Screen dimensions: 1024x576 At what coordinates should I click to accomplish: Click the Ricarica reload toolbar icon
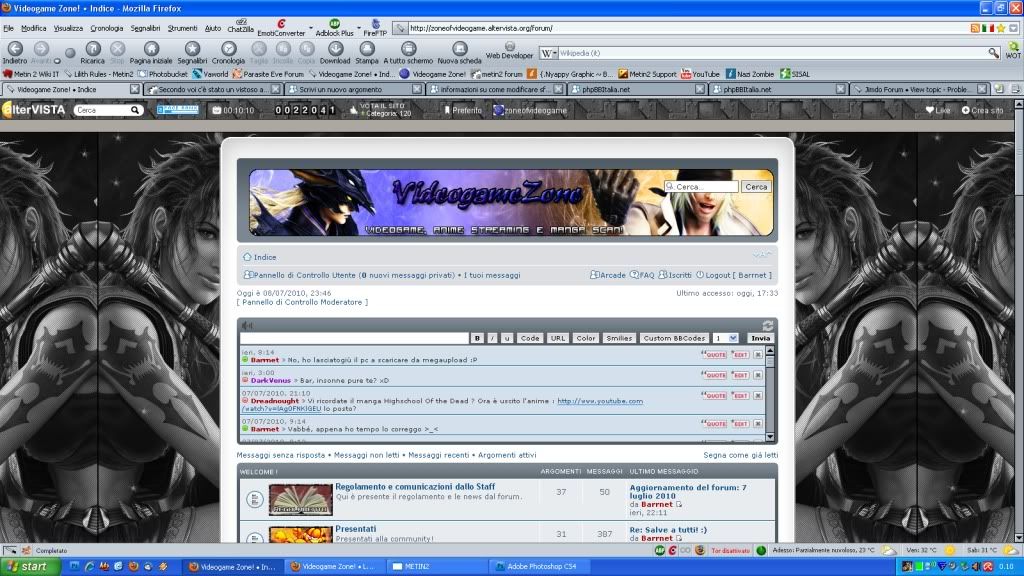(x=92, y=49)
